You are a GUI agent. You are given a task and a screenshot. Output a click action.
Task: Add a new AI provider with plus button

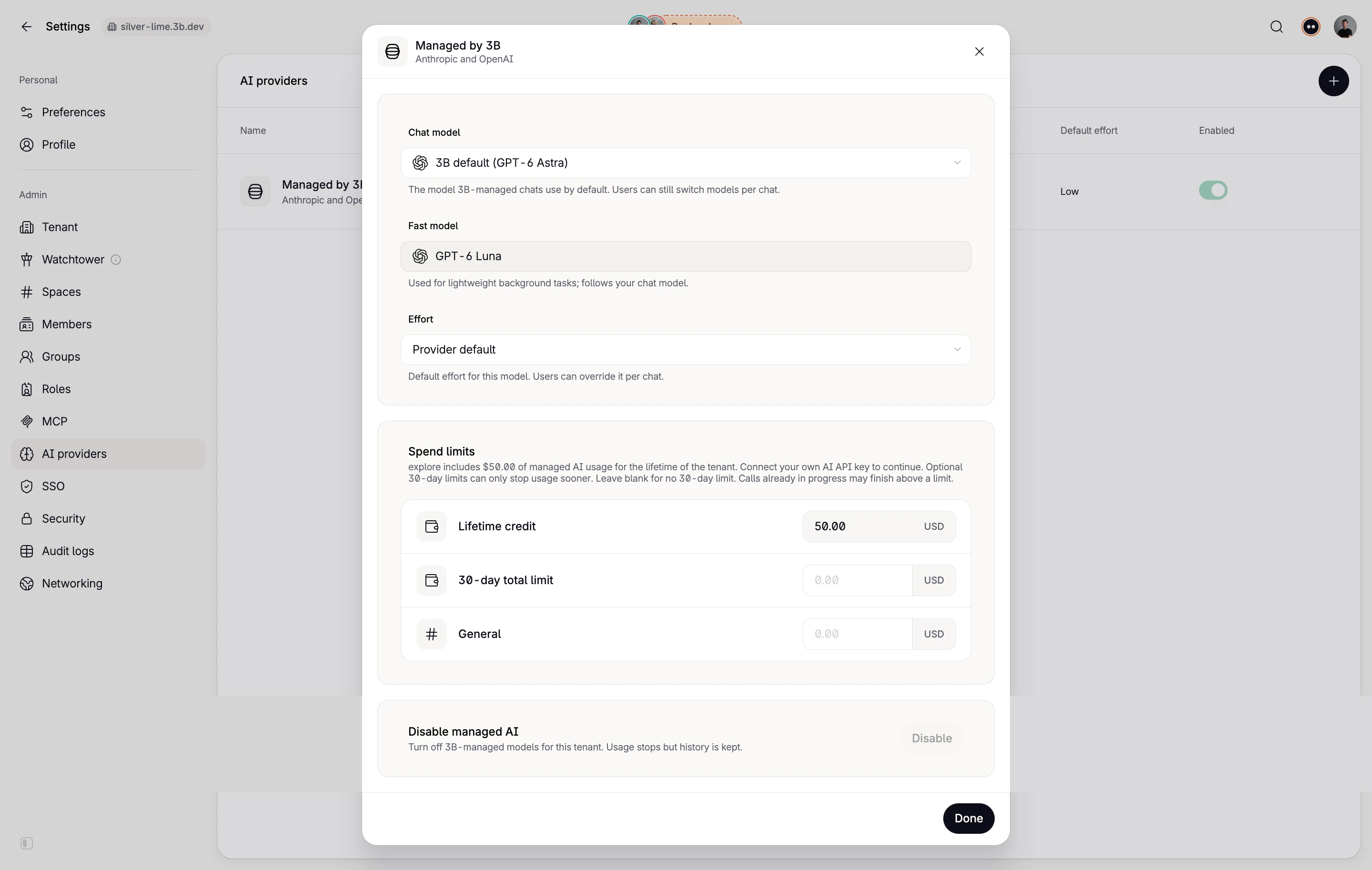pos(1333,81)
